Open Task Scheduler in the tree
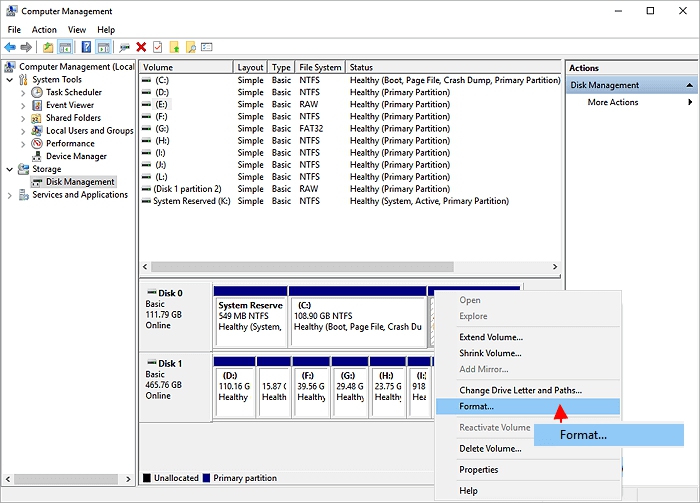The width and height of the screenshot is (700, 503). tap(74, 92)
